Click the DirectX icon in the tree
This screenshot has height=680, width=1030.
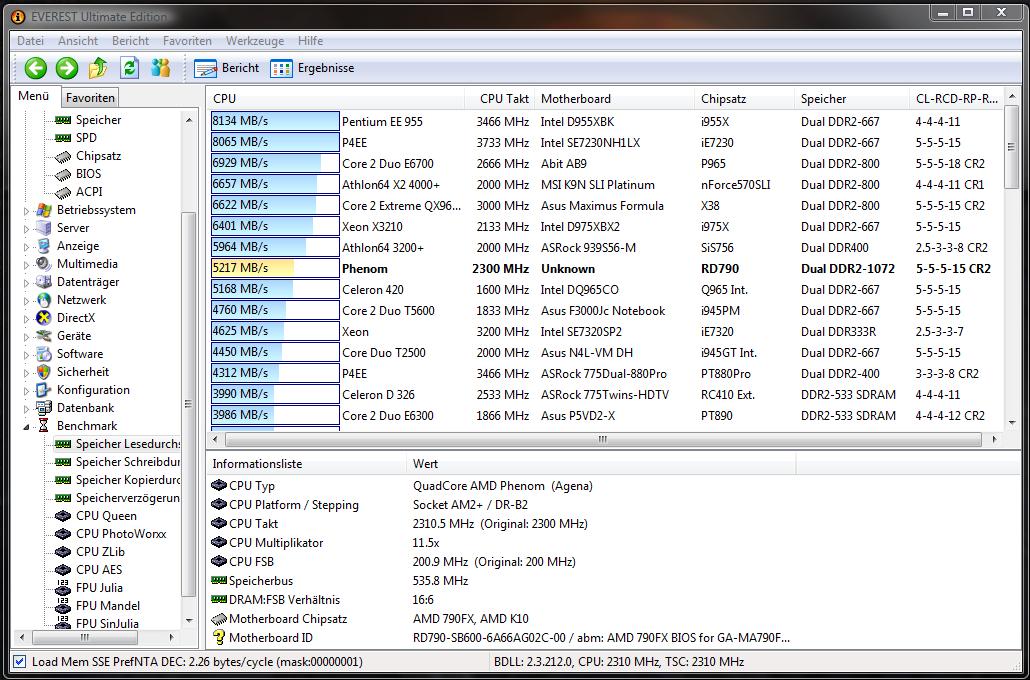coord(44,317)
